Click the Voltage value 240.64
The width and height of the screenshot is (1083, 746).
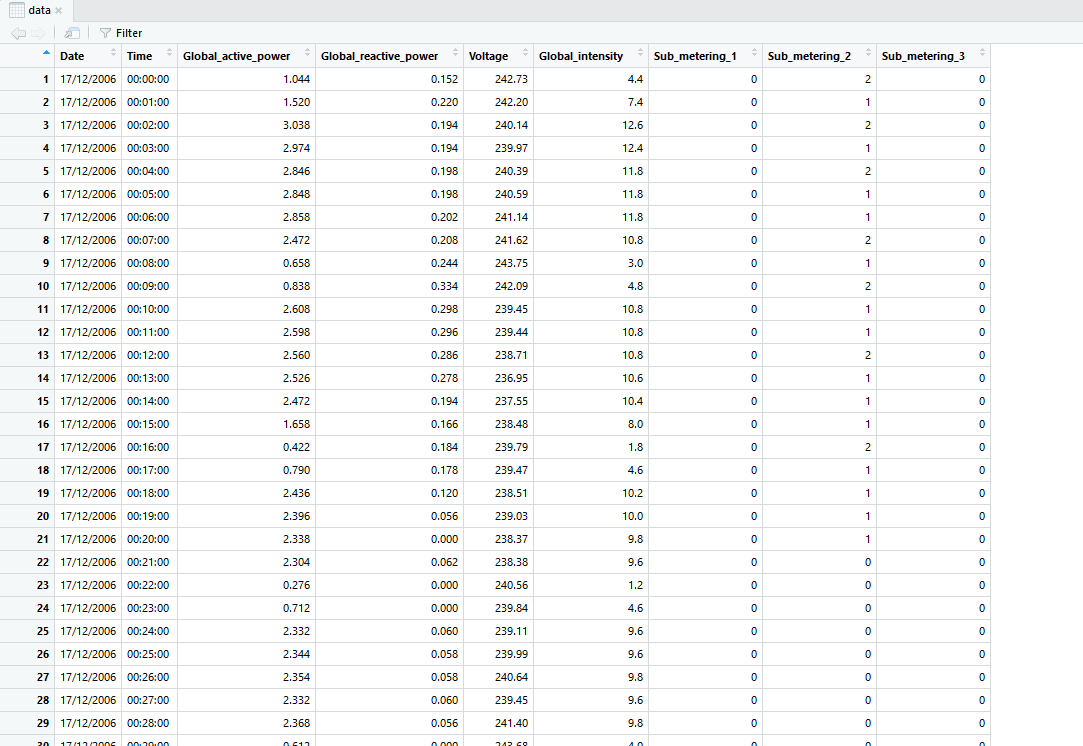click(x=511, y=677)
